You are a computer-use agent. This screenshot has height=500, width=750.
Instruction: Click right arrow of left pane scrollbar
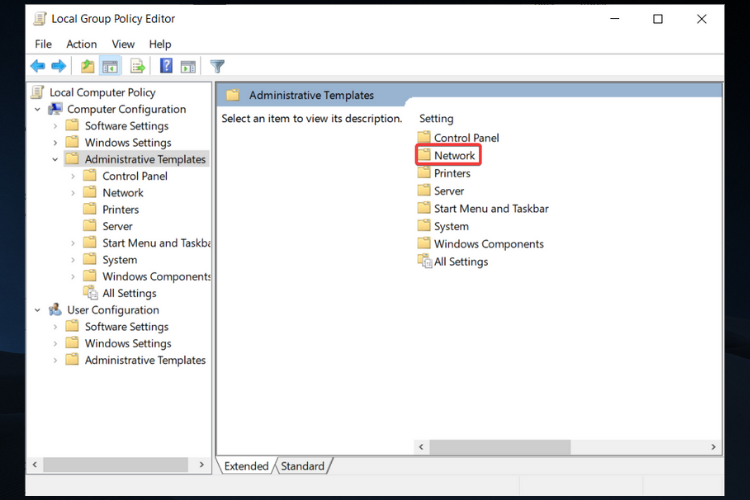201,464
